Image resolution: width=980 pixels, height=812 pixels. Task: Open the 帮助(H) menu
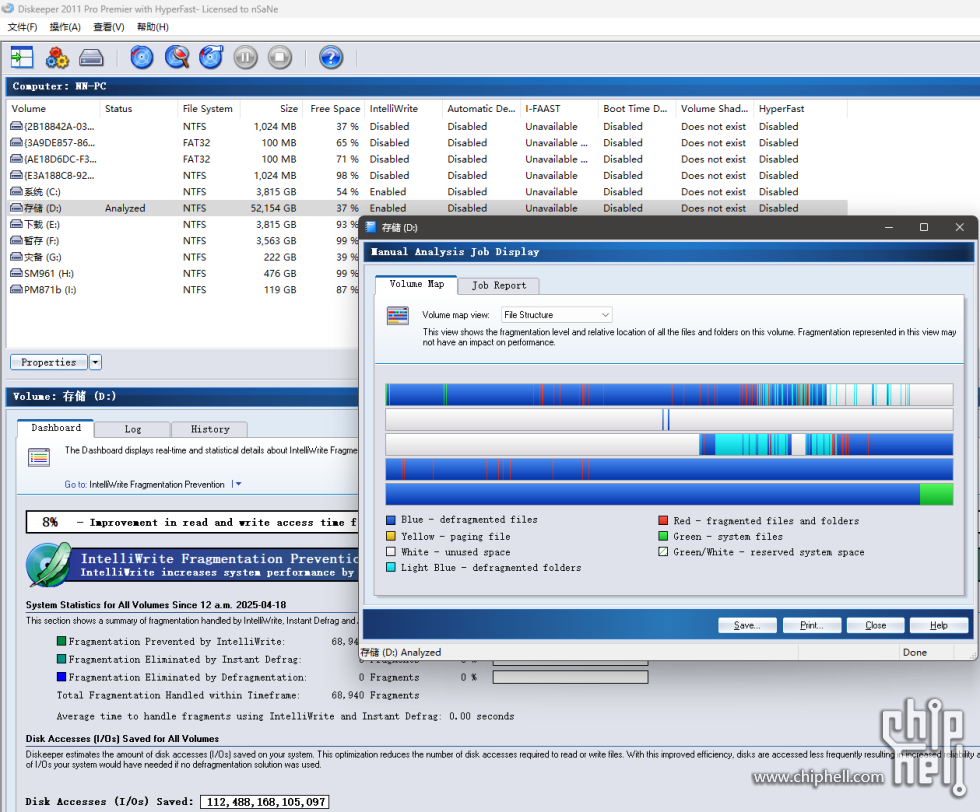click(152, 27)
